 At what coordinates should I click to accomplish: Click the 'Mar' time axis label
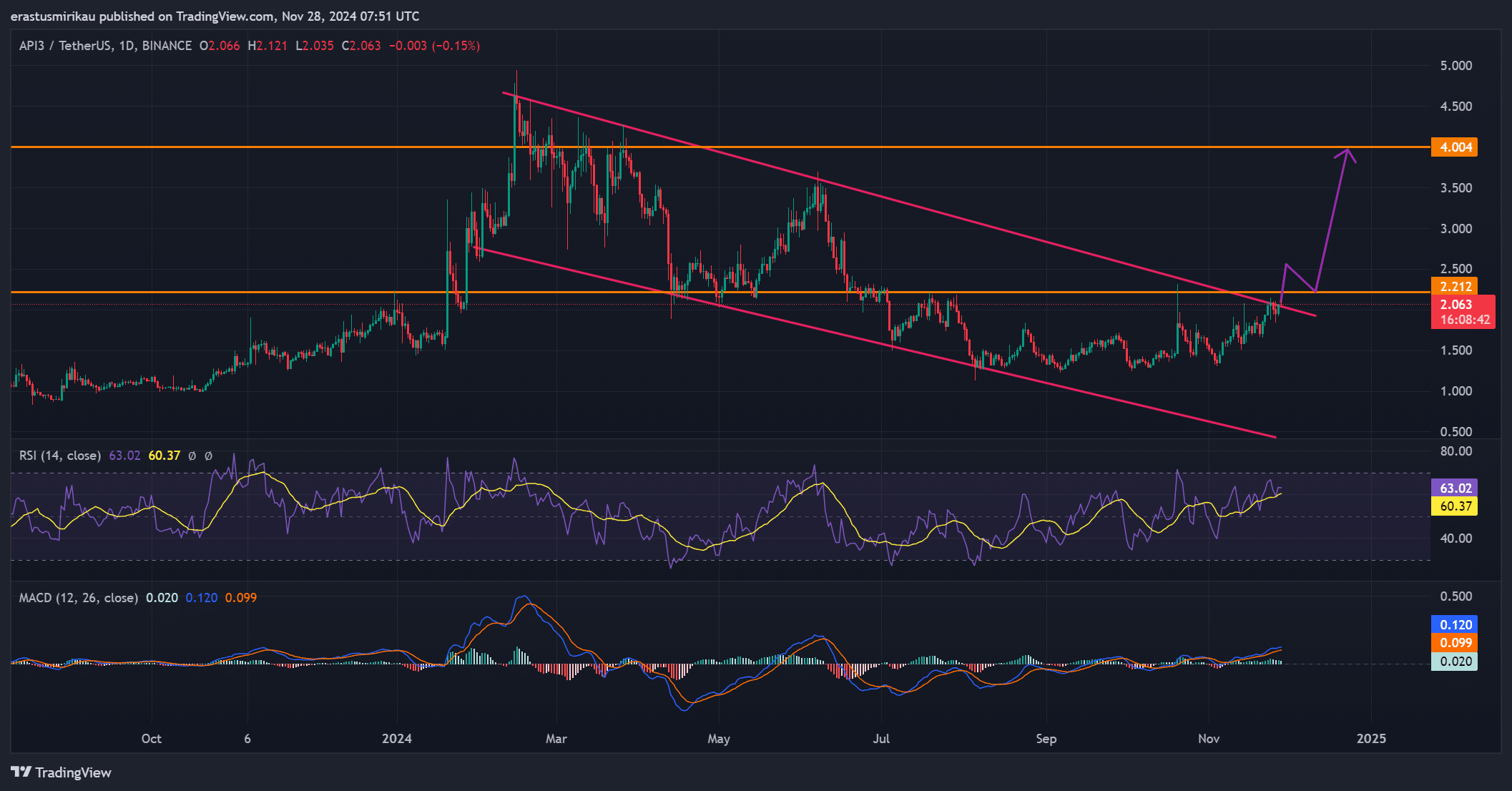pos(556,739)
